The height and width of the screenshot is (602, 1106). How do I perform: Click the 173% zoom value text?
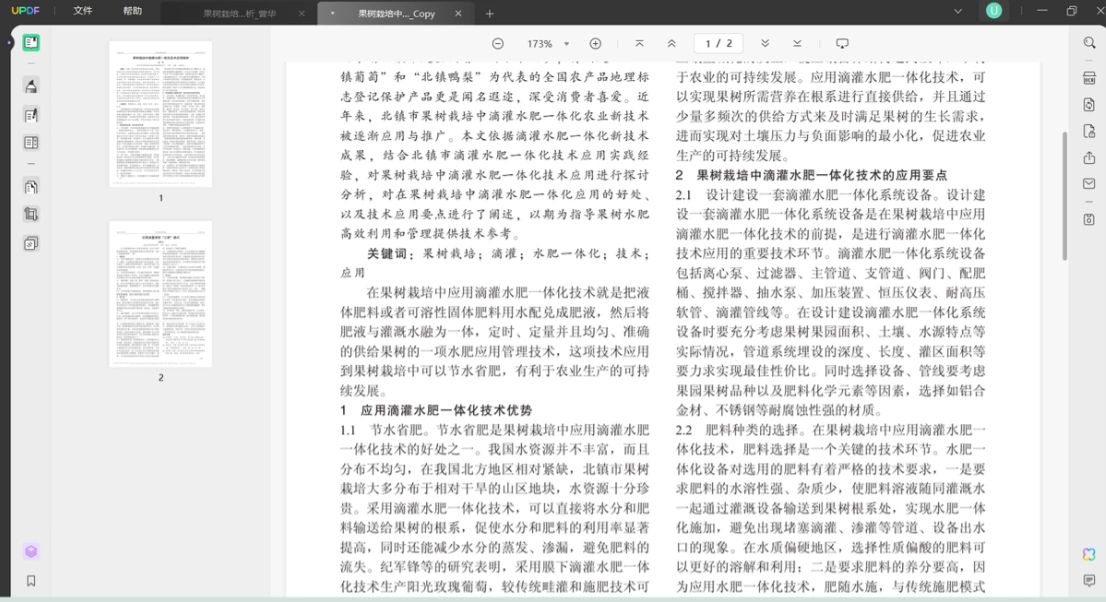pyautogui.click(x=540, y=44)
